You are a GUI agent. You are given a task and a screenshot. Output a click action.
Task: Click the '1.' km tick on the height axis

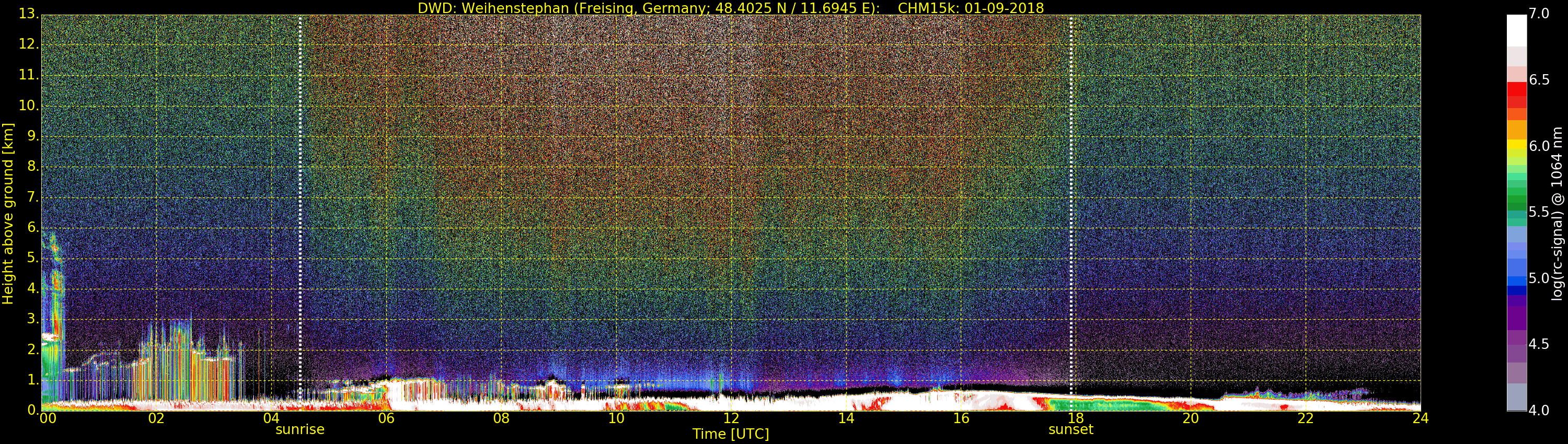pos(33,380)
